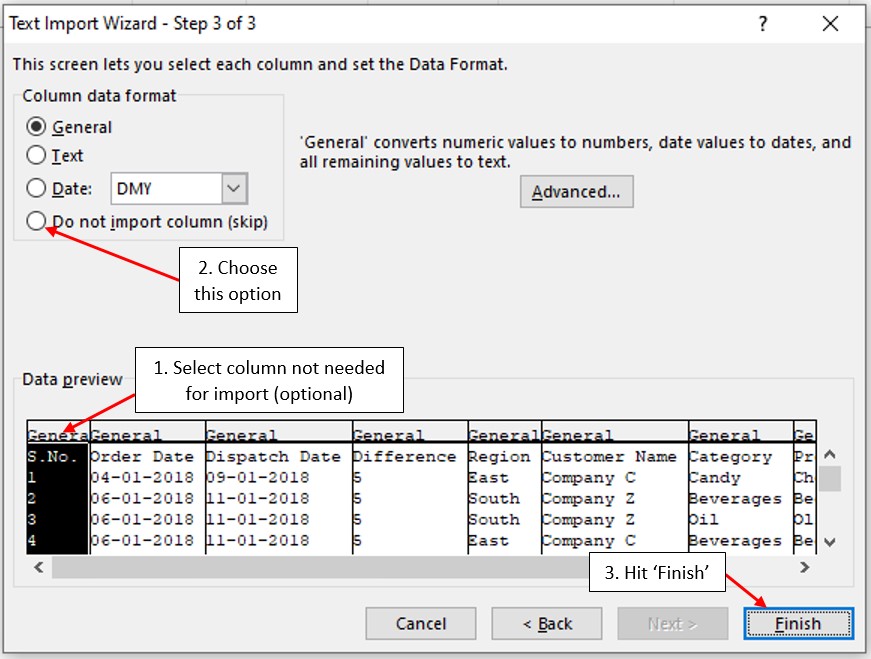Click the help question mark icon
This screenshot has width=871, height=659.
click(763, 24)
